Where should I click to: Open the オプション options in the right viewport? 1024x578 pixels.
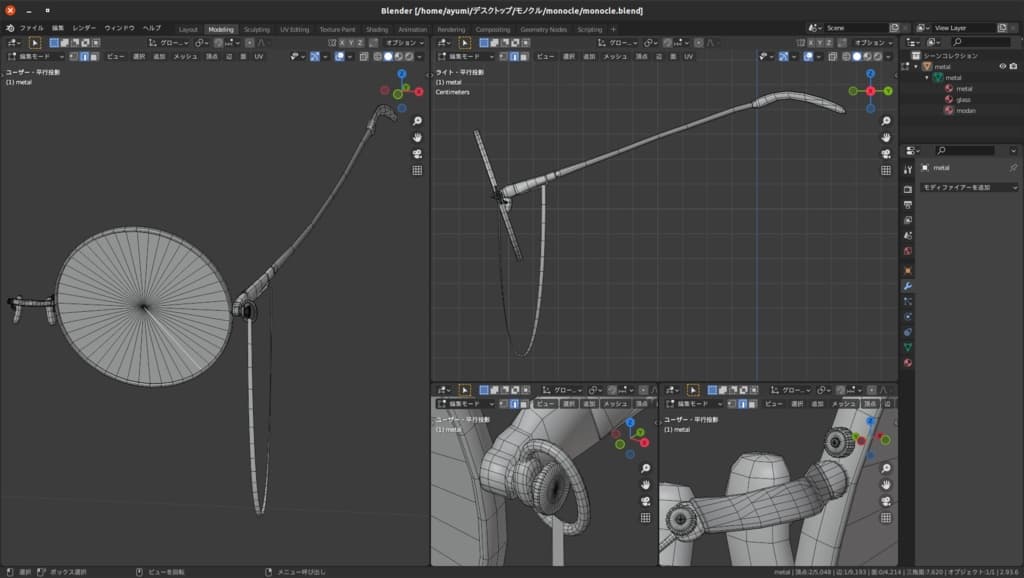(x=872, y=43)
